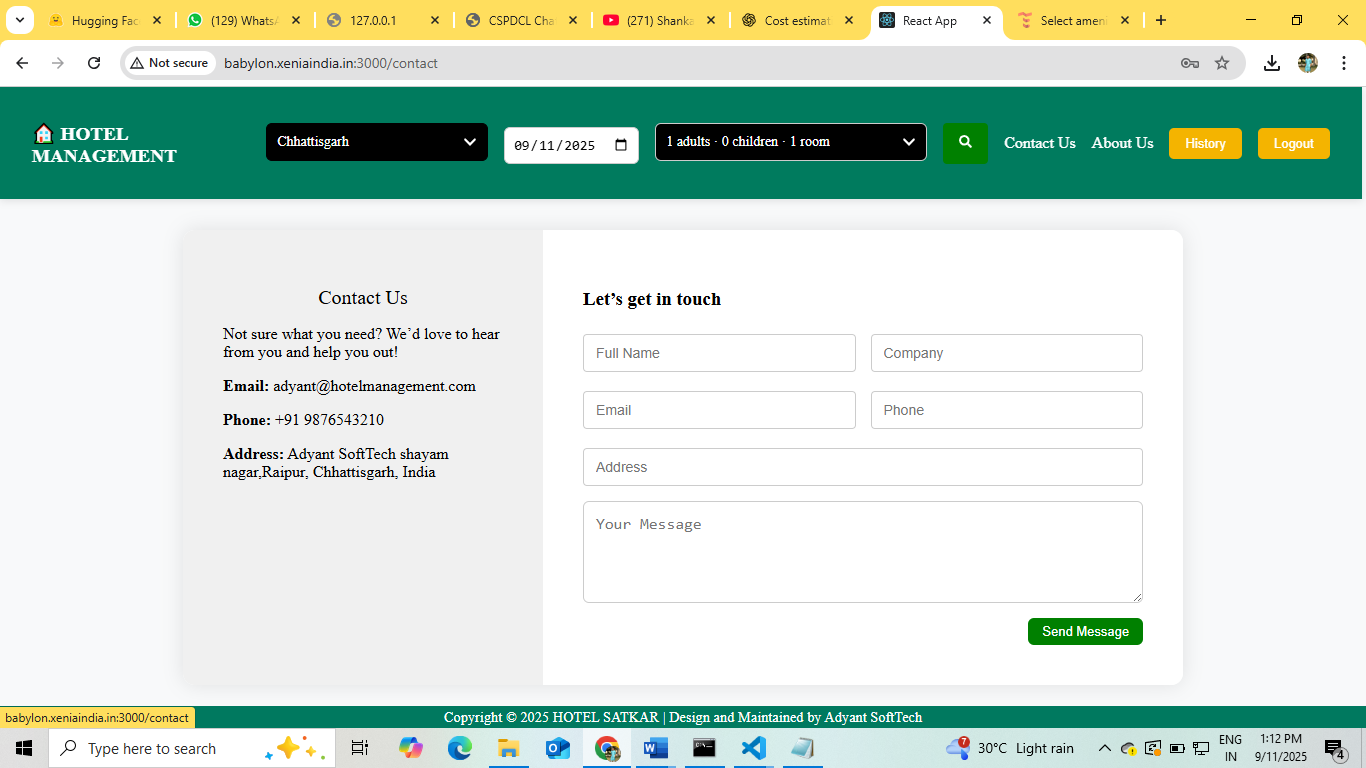Expand the browser tab search chevron
1366x768 pixels.
tap(19, 20)
